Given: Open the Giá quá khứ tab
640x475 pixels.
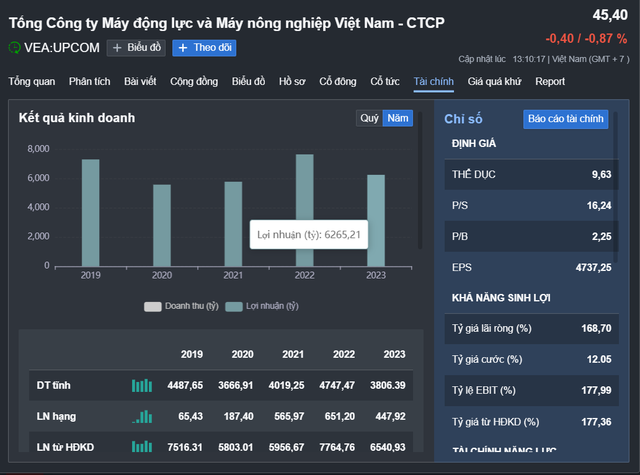Looking at the screenshot, I should 496,81.
